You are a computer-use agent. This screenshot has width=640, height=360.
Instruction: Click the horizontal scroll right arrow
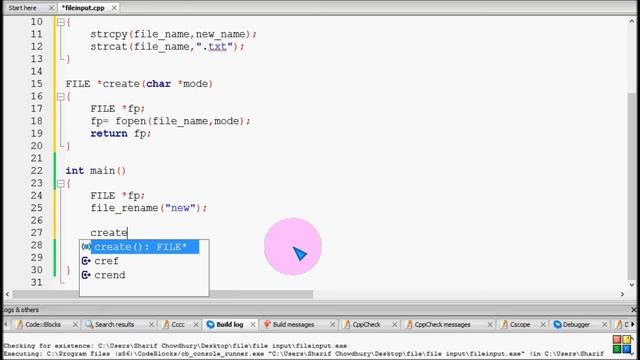click(622, 294)
